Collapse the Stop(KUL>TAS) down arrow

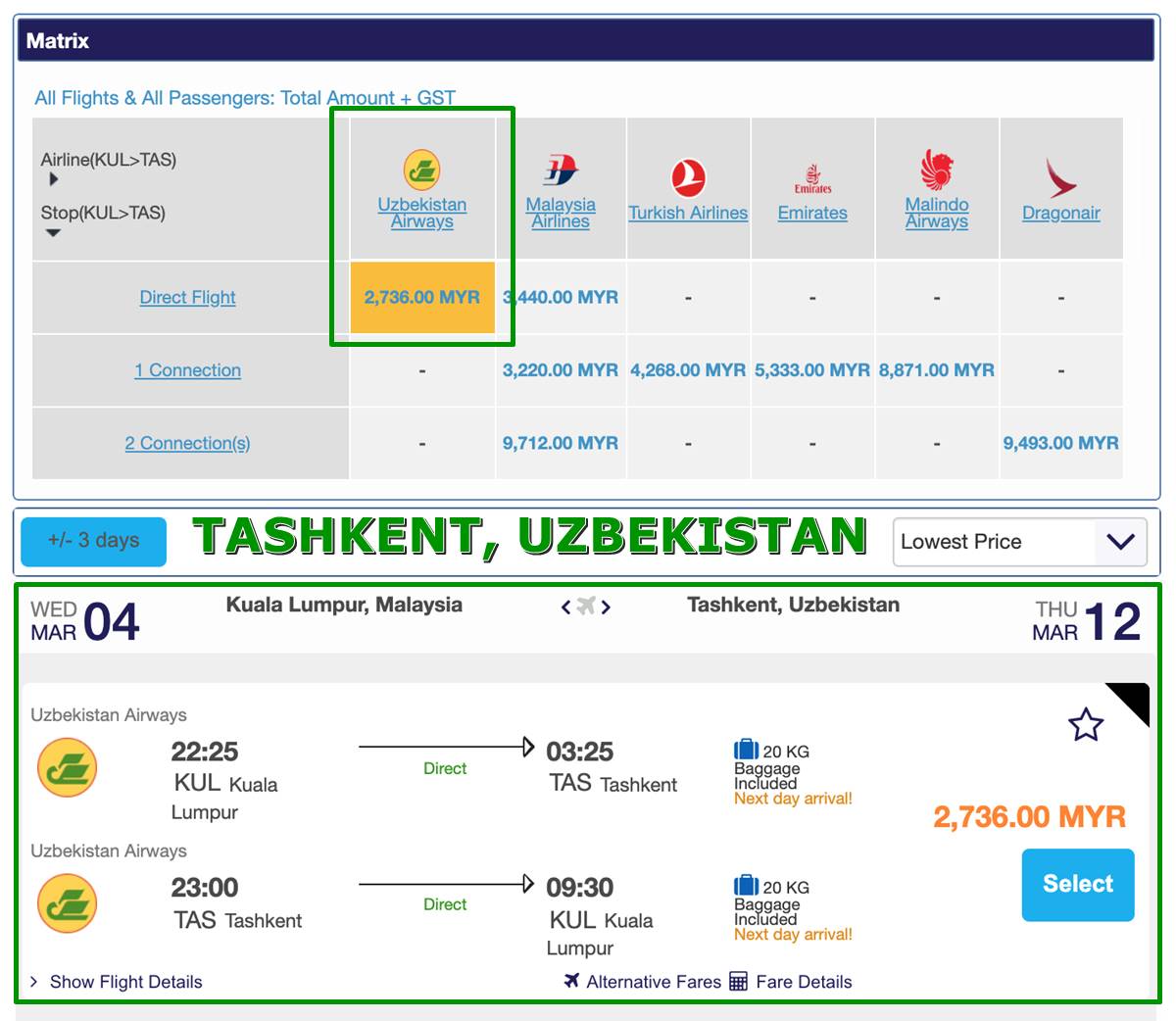[53, 233]
